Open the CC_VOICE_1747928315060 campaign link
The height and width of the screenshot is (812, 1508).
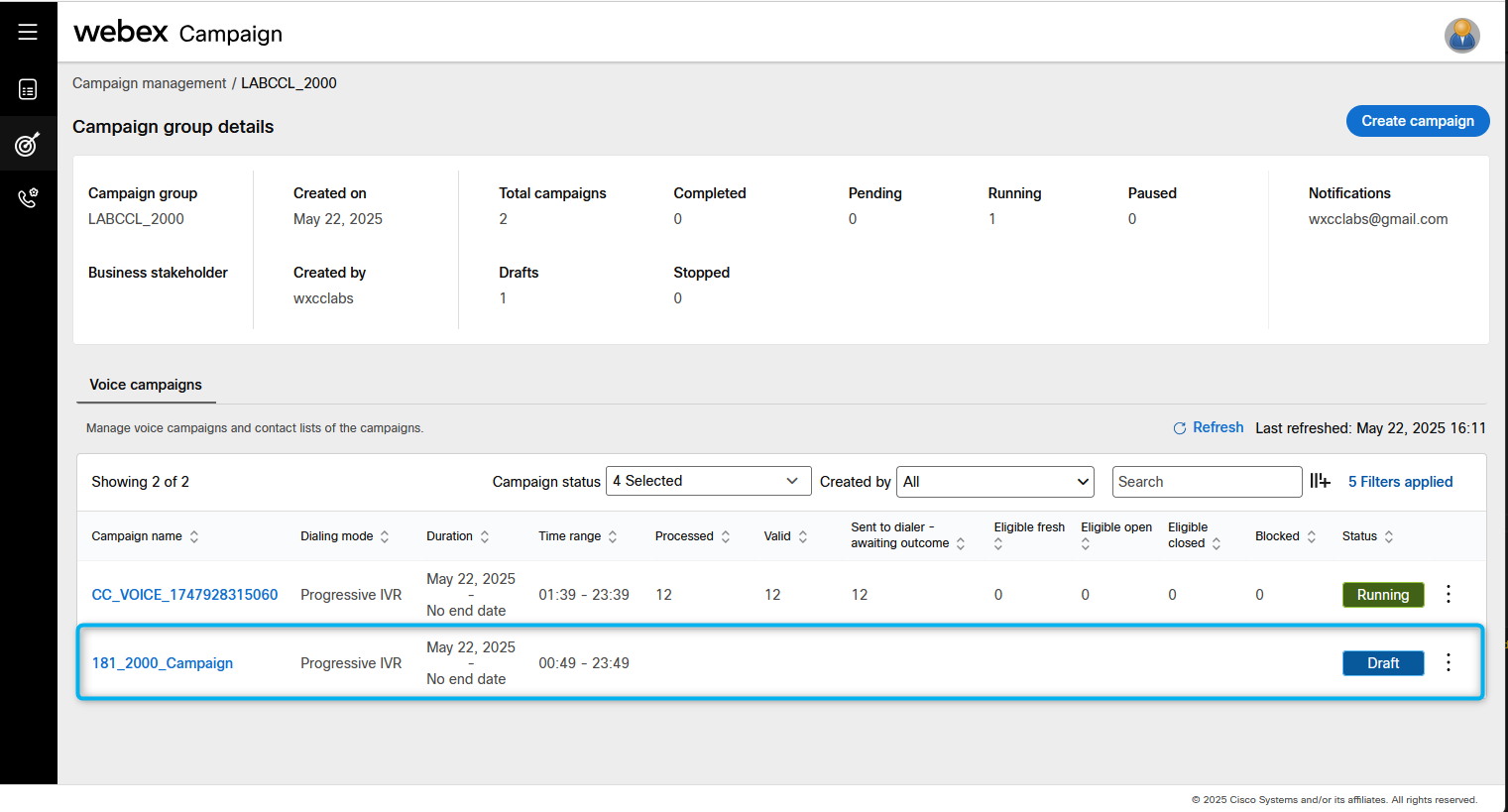coord(184,595)
